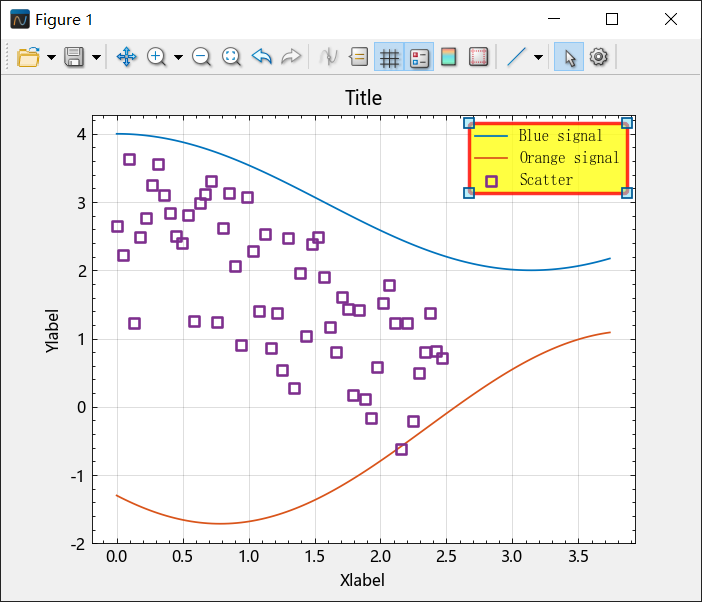The width and height of the screenshot is (702, 602).
Task: Expand the save options dropdown arrow
Action: point(96,57)
